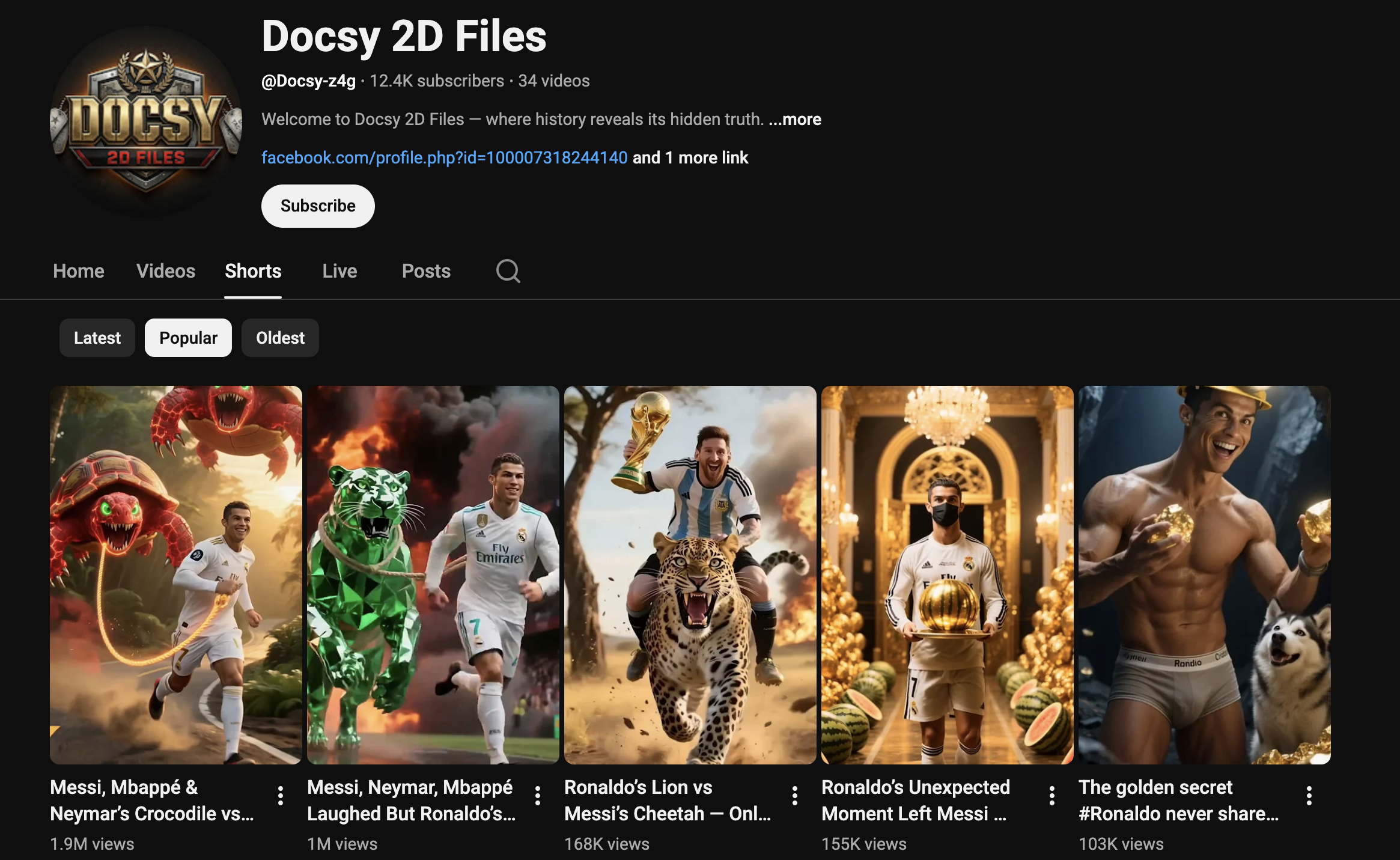Open options menu for Messi, Neymar, Mbappé Laughed short
The image size is (1400, 860).
538,796
